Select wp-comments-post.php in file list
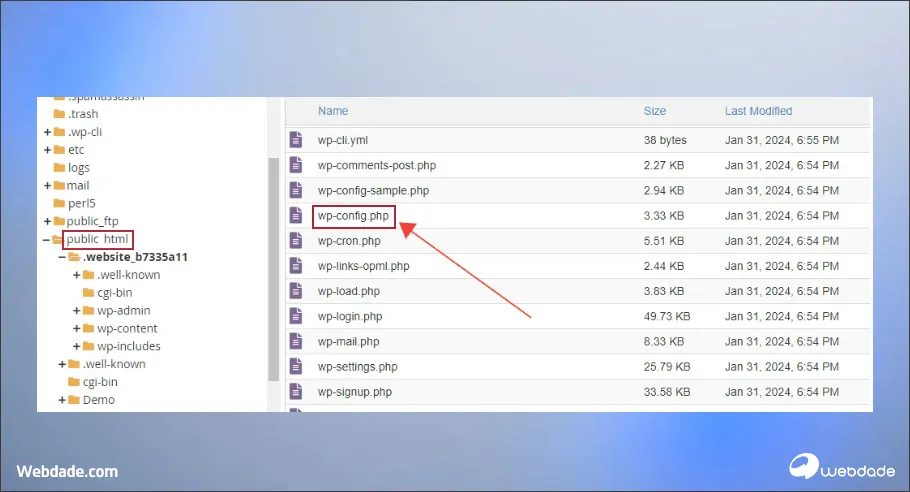 [375, 165]
